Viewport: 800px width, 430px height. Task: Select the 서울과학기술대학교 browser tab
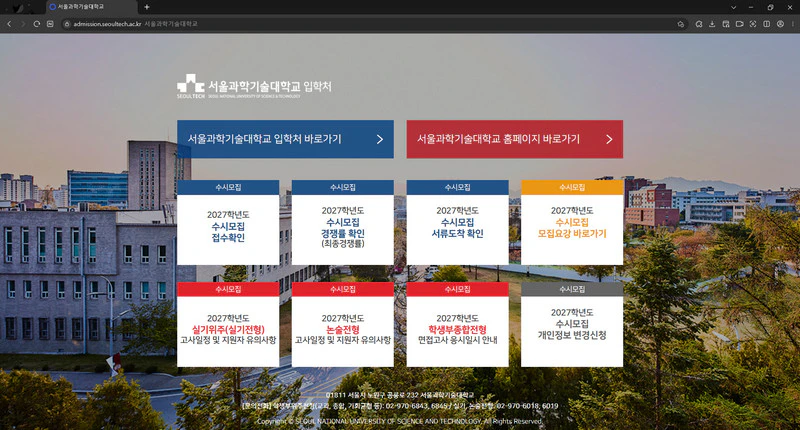(x=91, y=7)
